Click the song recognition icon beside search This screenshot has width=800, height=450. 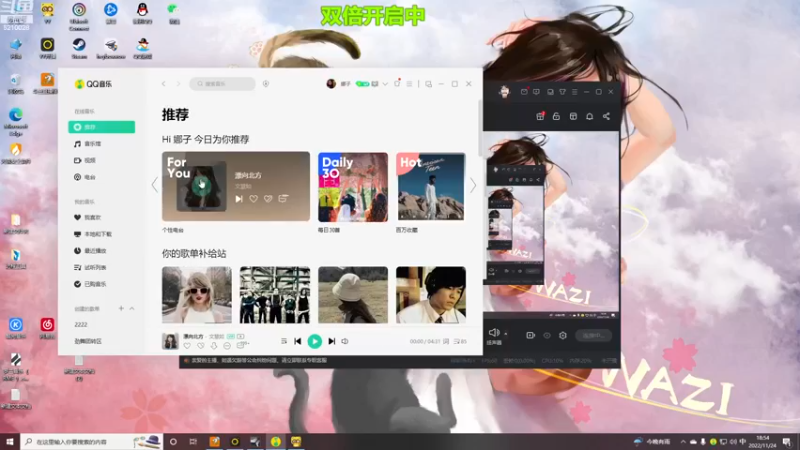pos(266,84)
